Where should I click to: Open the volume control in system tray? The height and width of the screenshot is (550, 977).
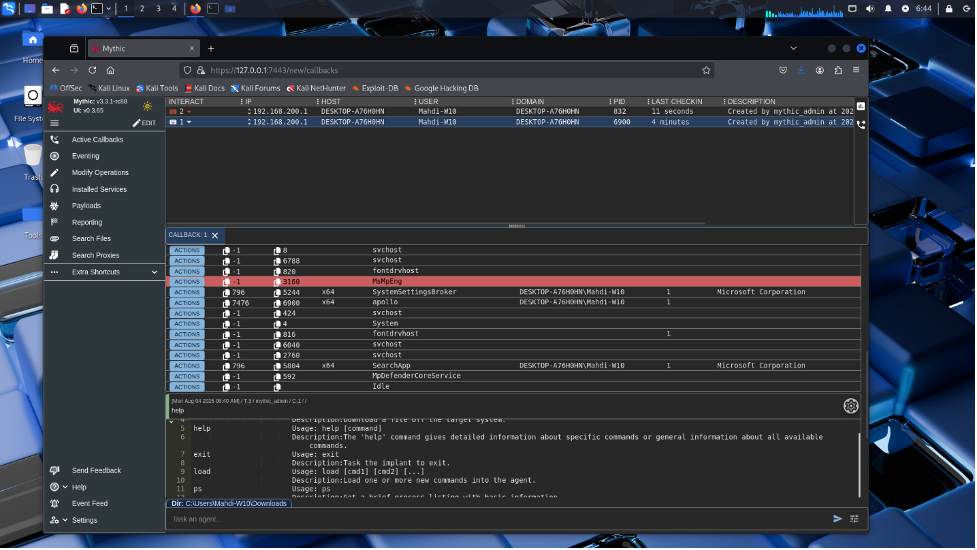[871, 9]
